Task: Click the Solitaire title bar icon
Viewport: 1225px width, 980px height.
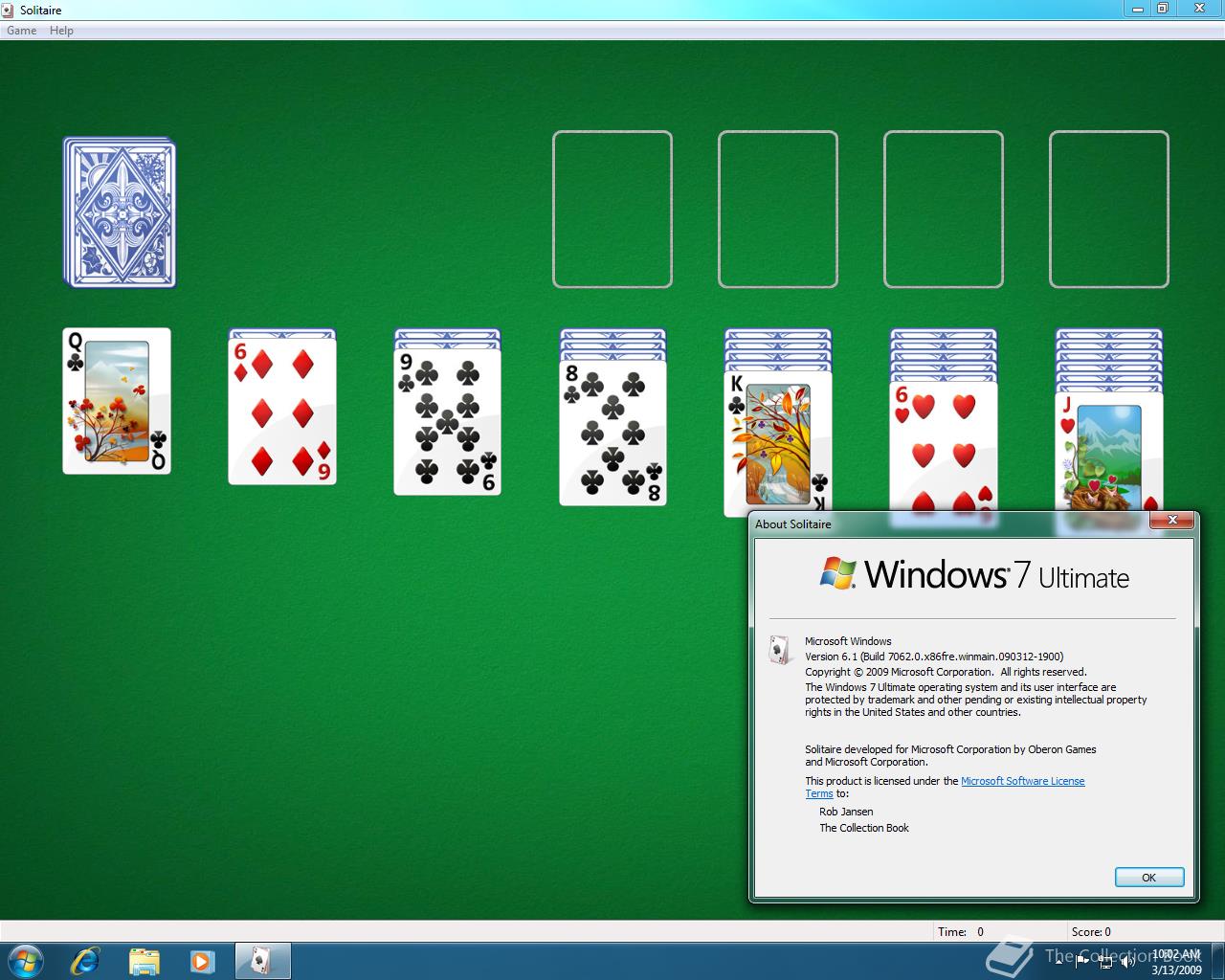Action: [x=10, y=10]
